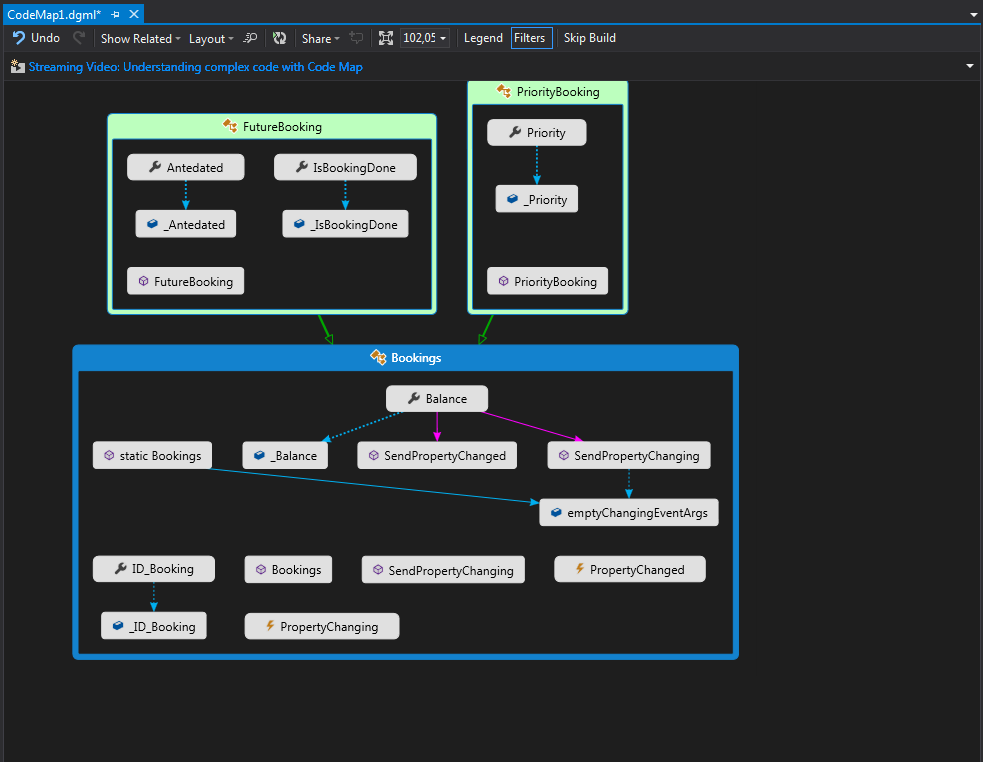The image size is (983, 762).
Task: Click the Redo arrow icon
Action: pos(77,38)
